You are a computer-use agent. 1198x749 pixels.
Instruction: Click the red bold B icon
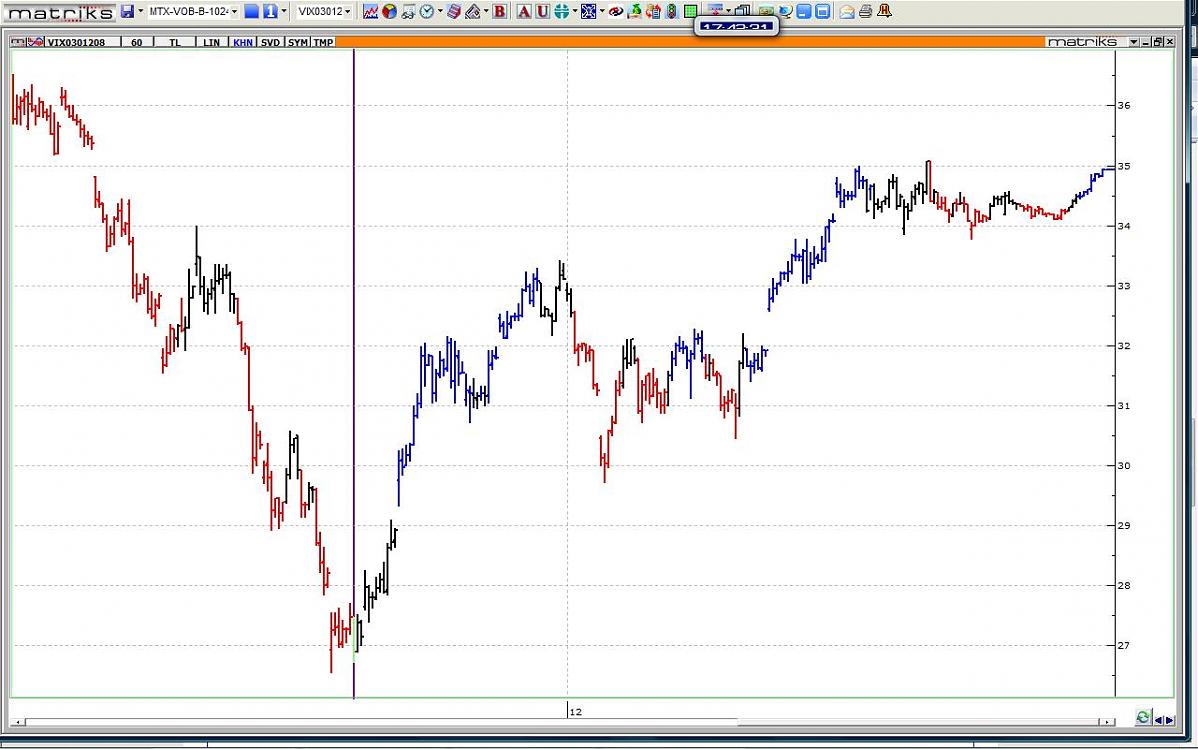coord(500,11)
